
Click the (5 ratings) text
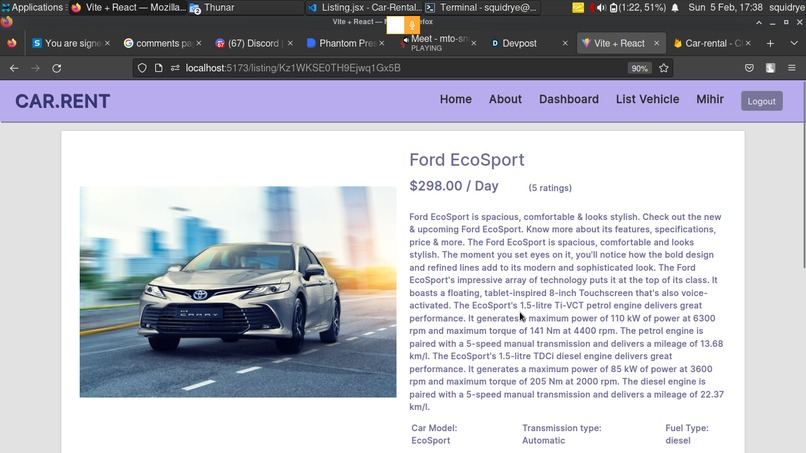point(550,188)
